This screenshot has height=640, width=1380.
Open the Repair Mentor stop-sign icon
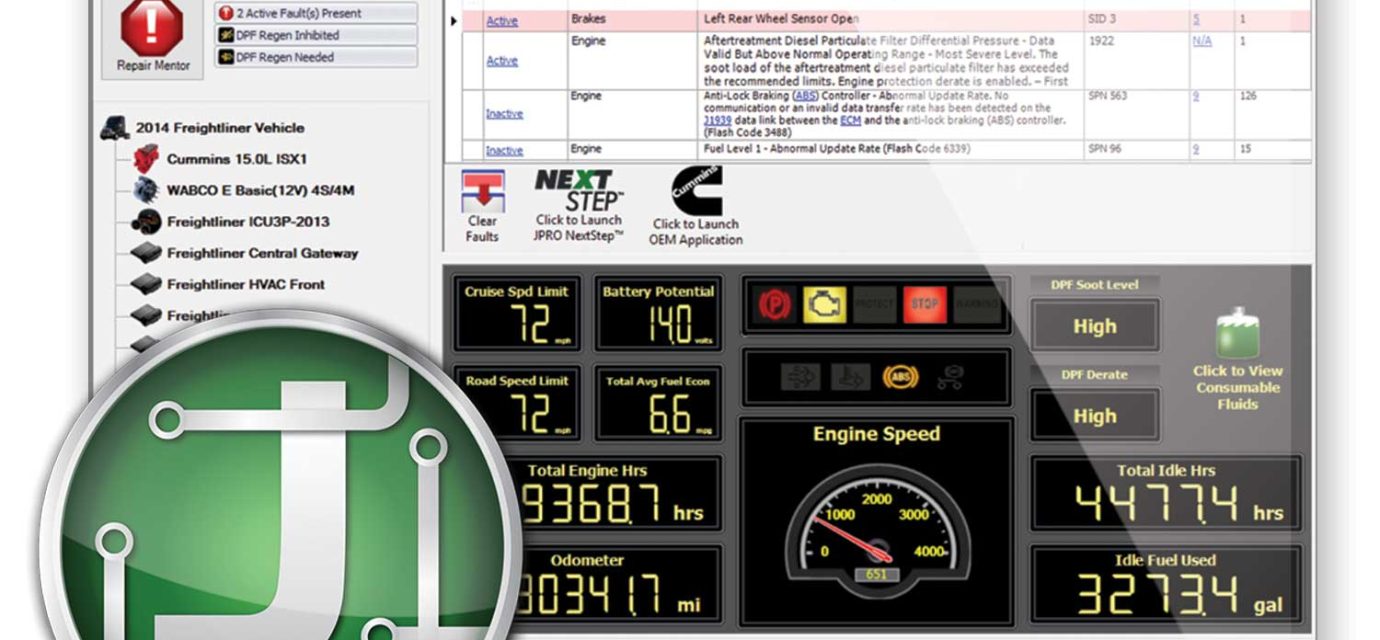pos(152,27)
